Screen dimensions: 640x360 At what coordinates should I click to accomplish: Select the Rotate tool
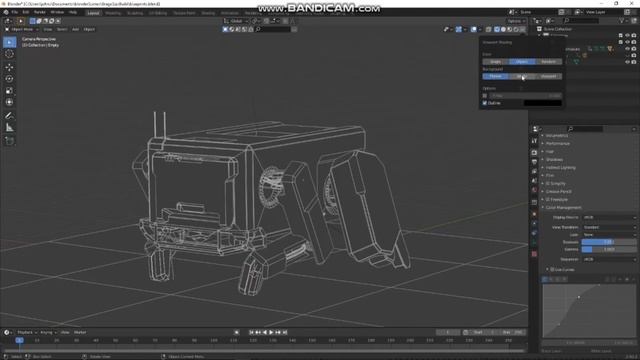tap(9, 79)
